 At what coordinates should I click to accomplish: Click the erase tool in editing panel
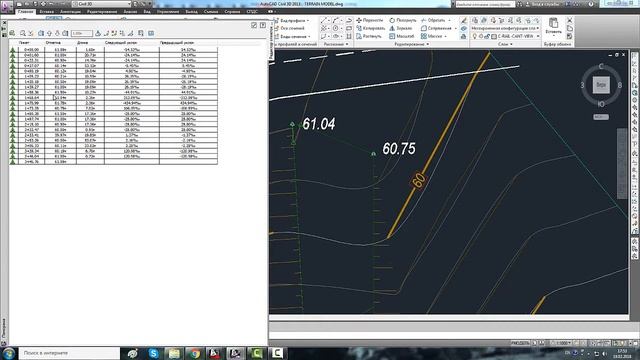click(464, 20)
